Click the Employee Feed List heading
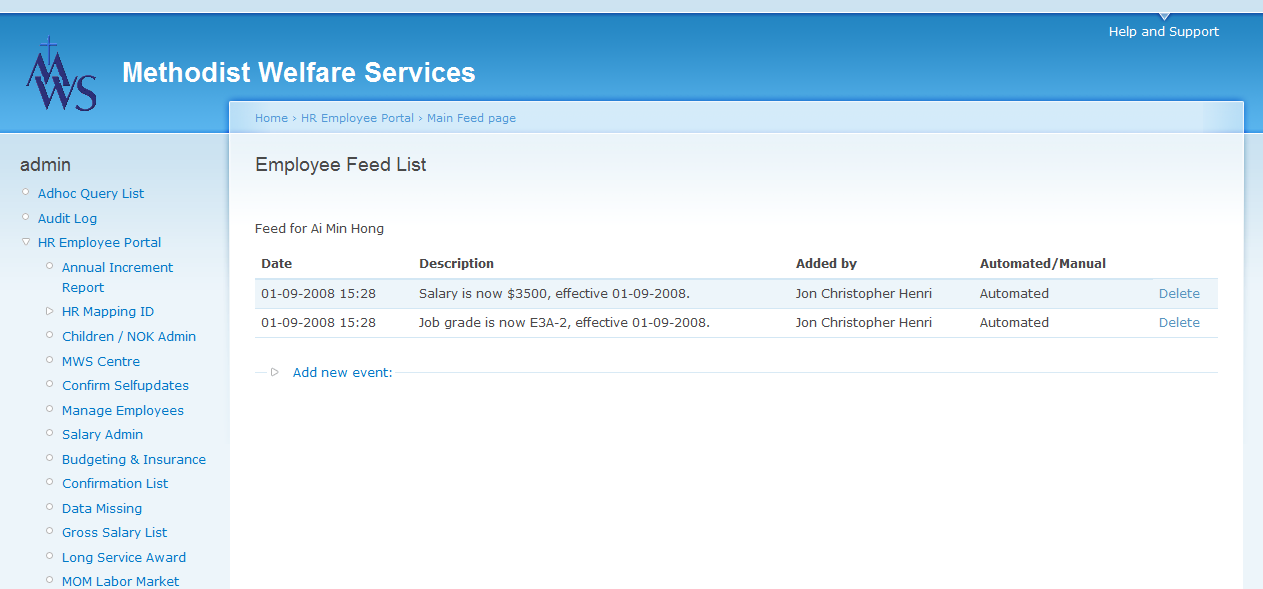The width and height of the screenshot is (1263, 589). (x=341, y=165)
